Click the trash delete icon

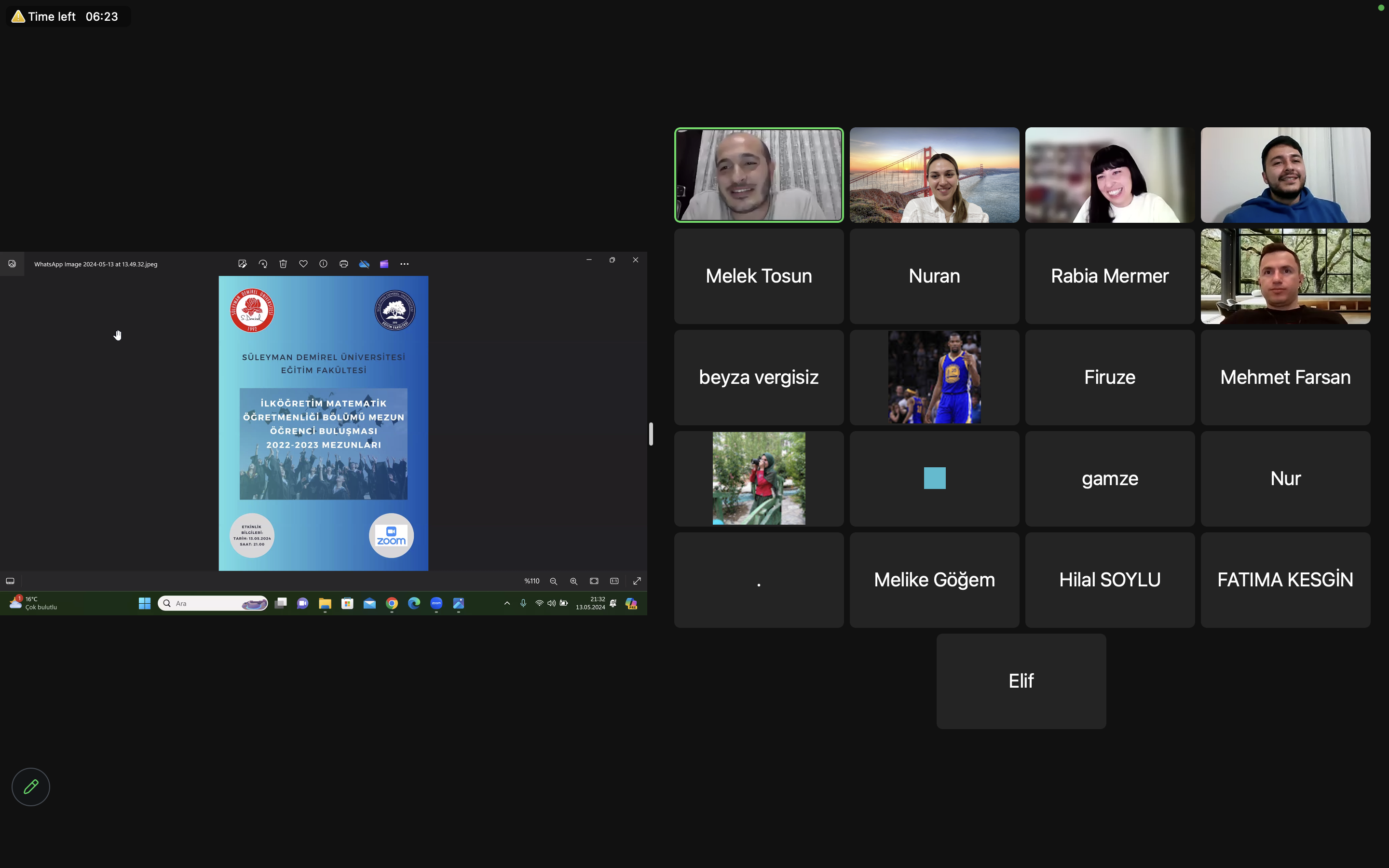[x=283, y=264]
